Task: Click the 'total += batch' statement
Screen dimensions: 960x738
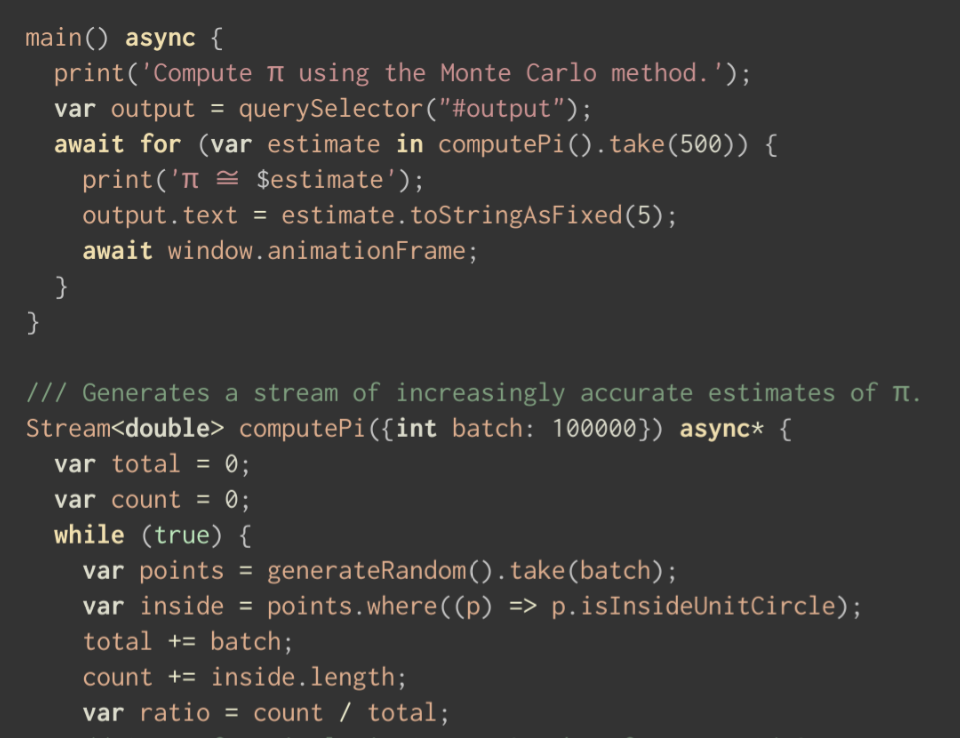Action: [x=188, y=641]
